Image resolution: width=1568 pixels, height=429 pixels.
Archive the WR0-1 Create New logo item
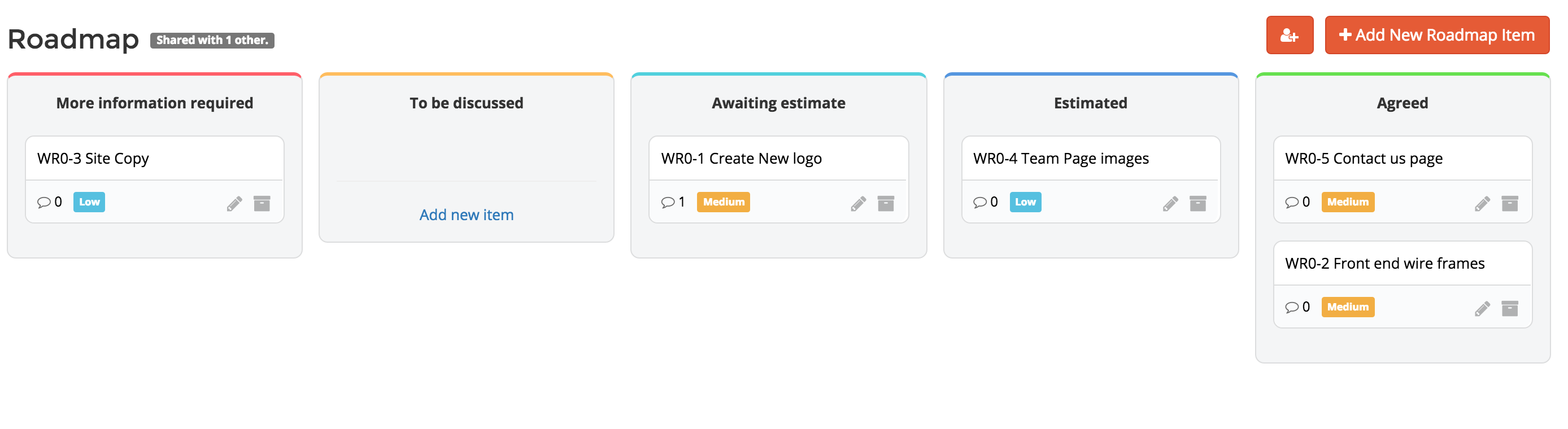tap(886, 203)
